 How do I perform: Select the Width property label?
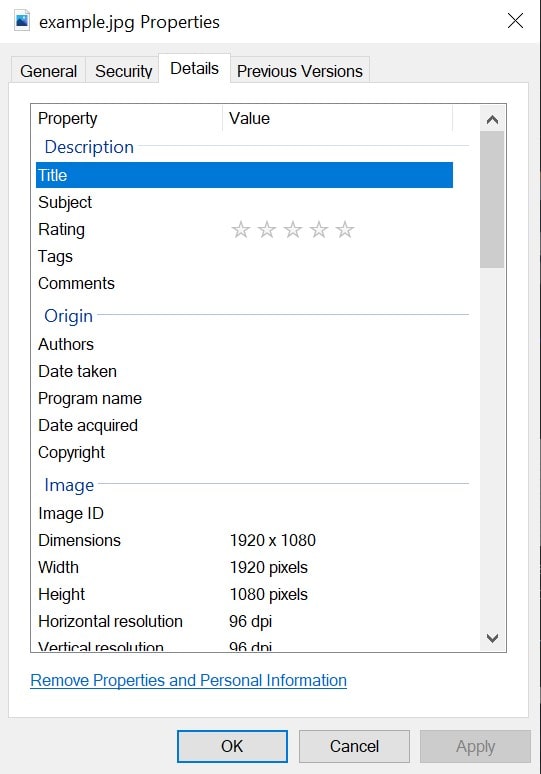58,567
